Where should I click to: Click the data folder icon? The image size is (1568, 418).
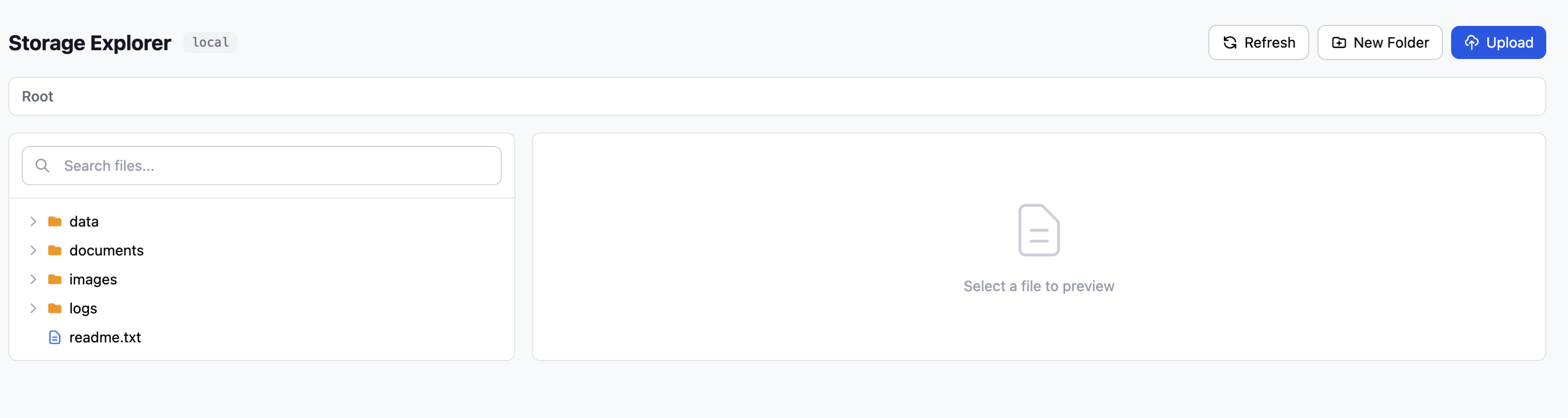55,222
